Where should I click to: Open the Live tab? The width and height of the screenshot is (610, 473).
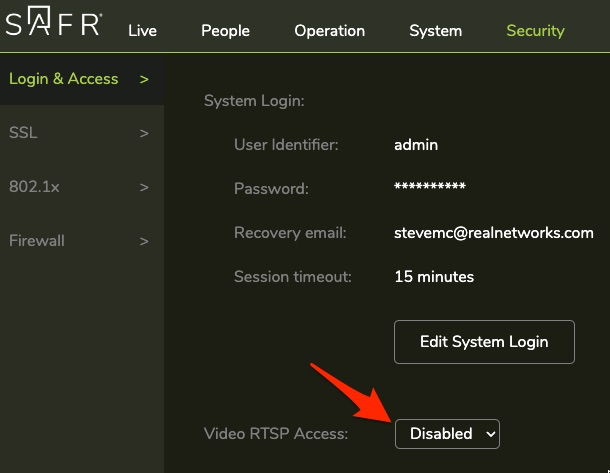pos(142,31)
